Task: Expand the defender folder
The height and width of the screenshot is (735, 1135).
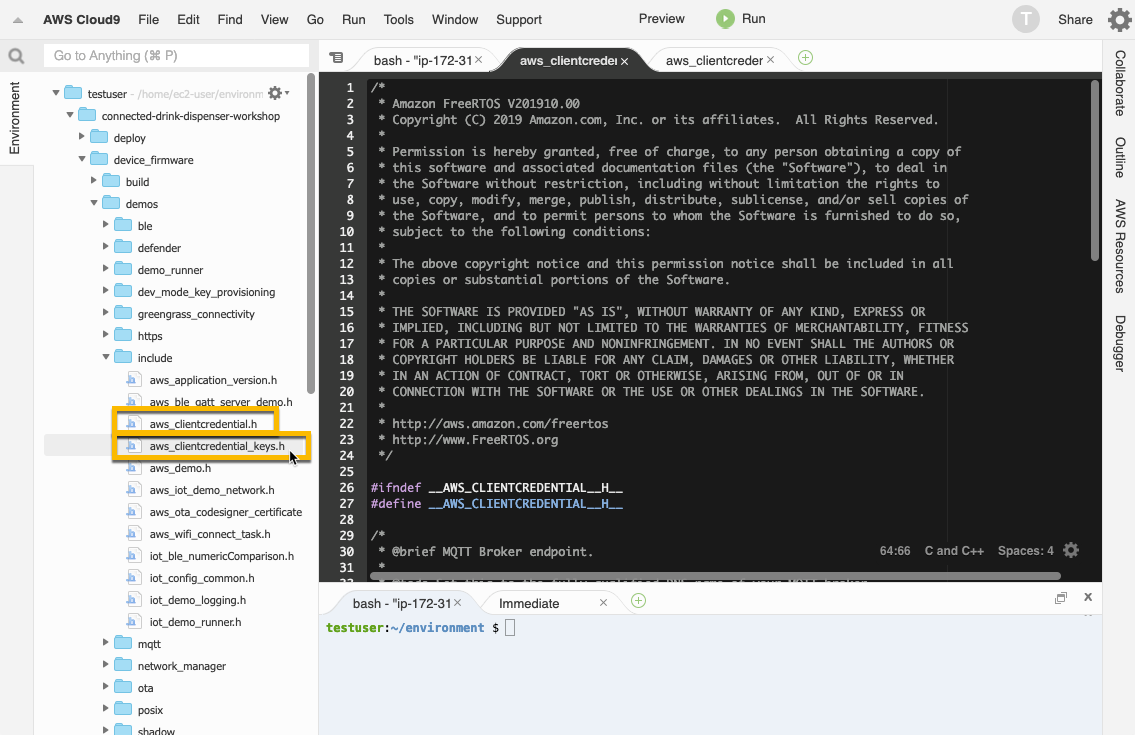Action: 106,246
